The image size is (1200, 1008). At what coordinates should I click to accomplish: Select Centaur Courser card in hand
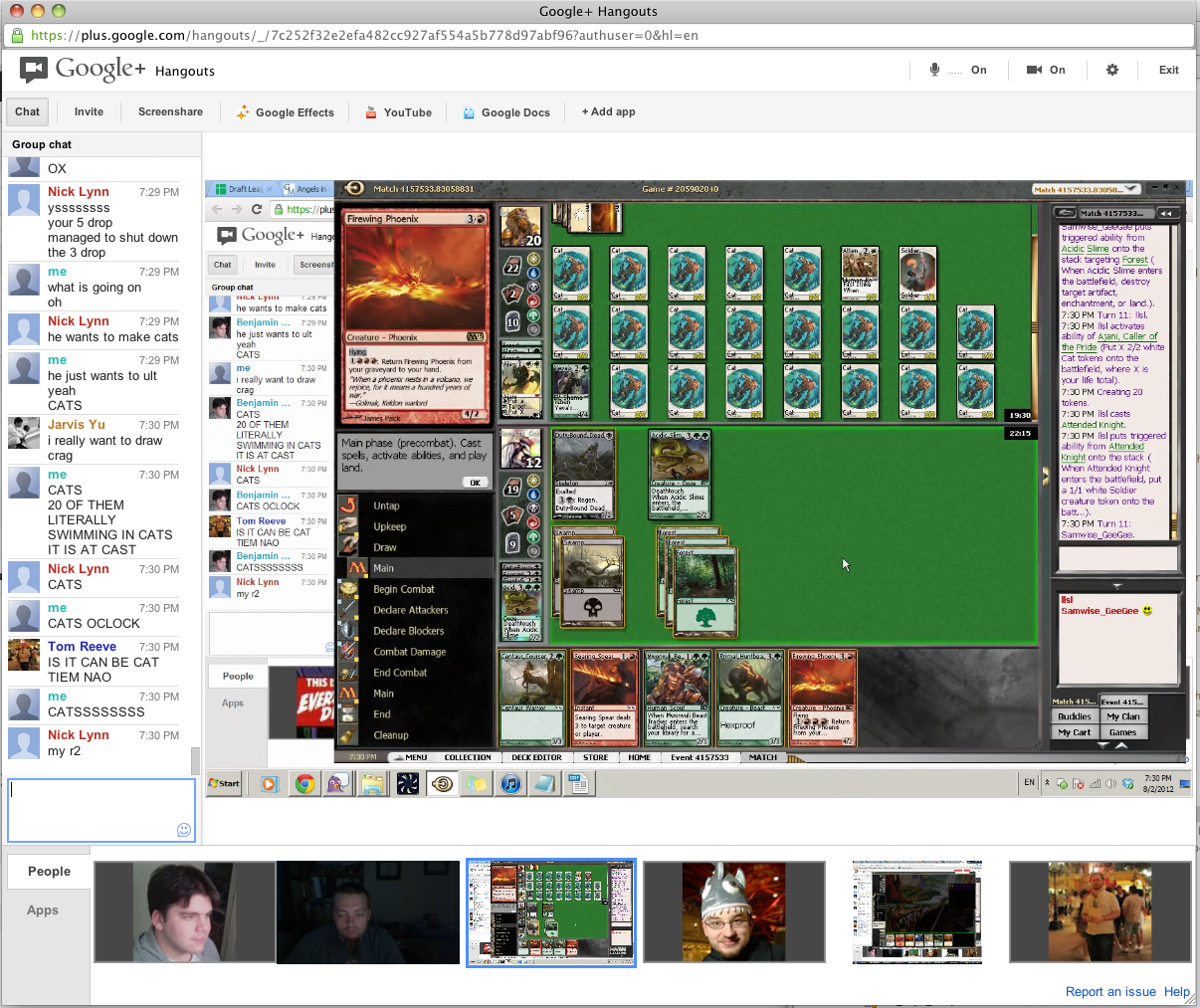point(532,698)
